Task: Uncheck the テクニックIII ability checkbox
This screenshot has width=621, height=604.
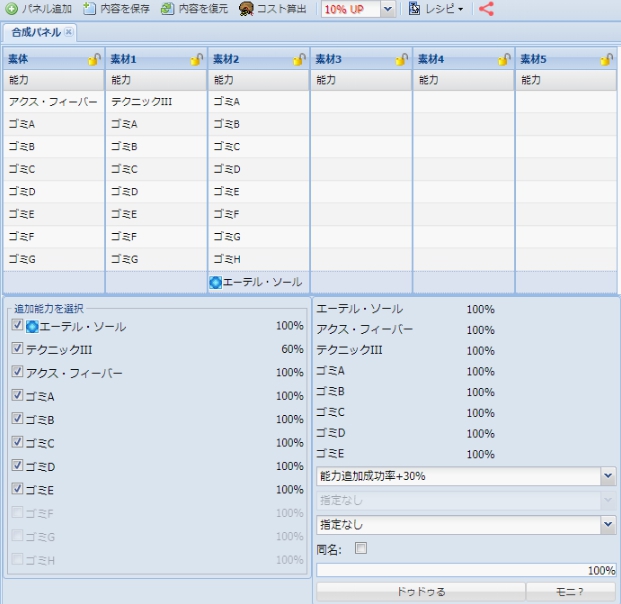Action: click(17, 349)
